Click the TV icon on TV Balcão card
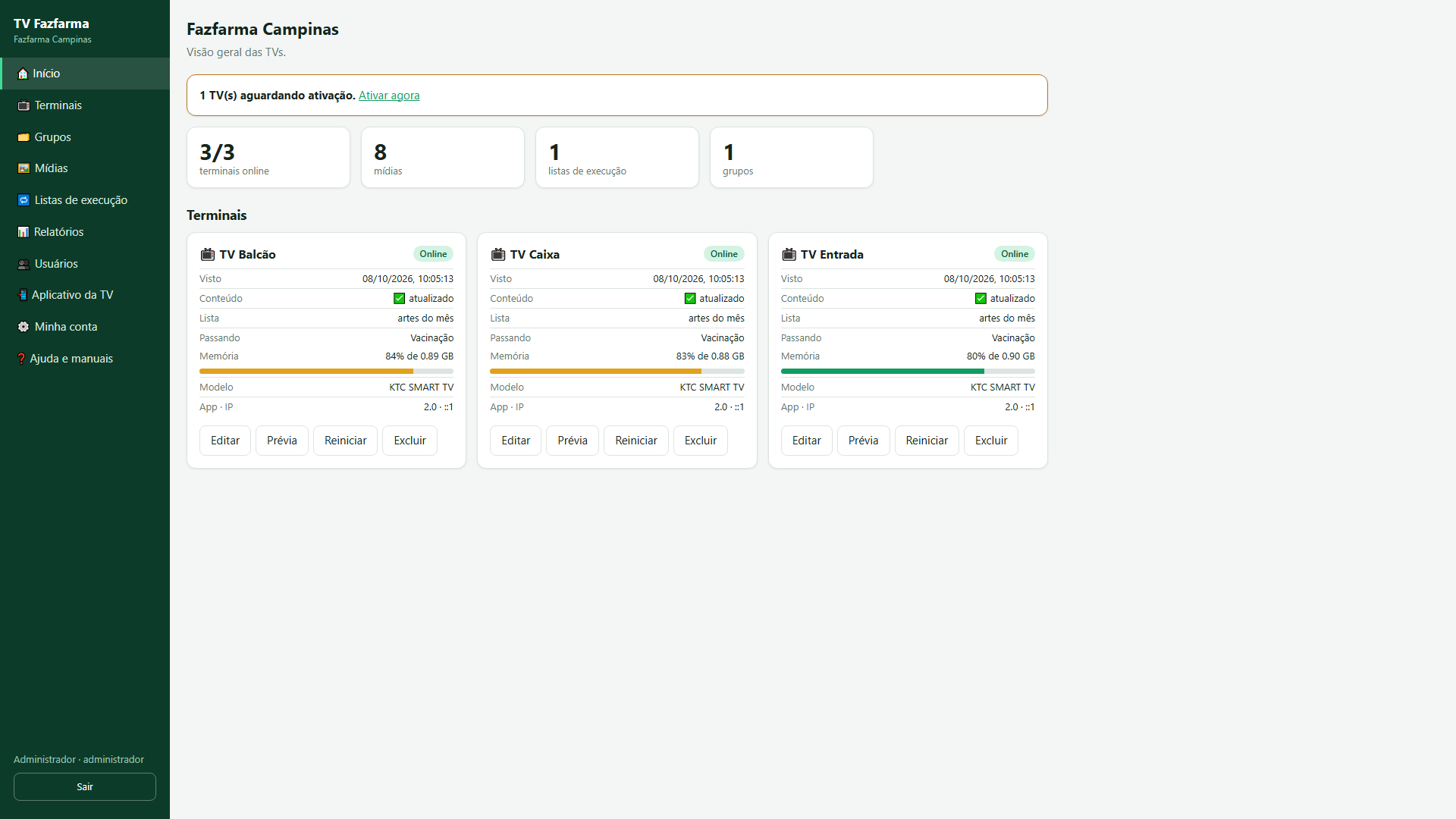1456x819 pixels. (207, 254)
